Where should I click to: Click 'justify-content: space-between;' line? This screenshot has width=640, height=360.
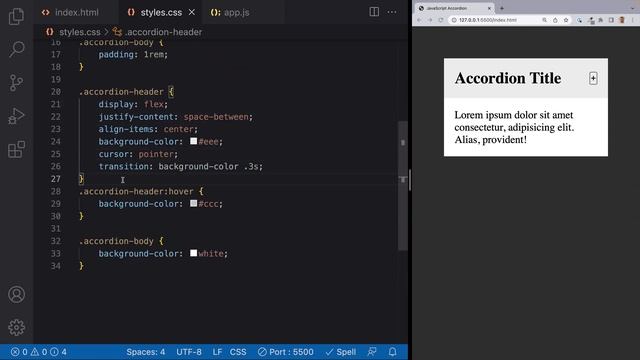pyautogui.click(x=176, y=117)
